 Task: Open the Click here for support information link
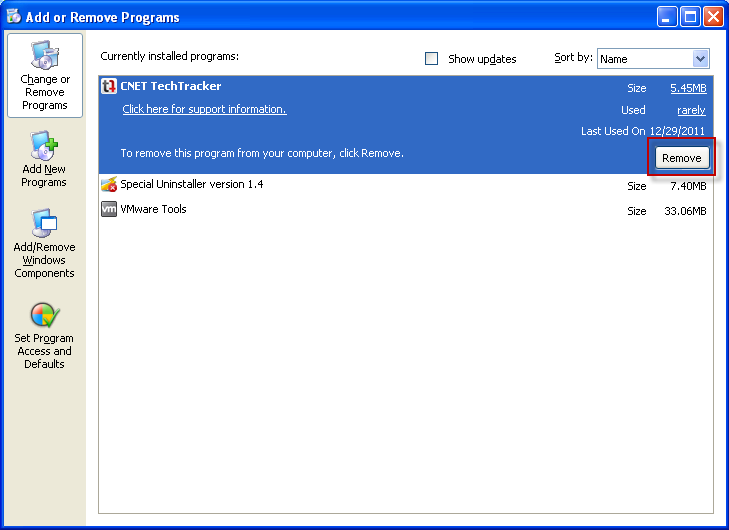pos(204,109)
